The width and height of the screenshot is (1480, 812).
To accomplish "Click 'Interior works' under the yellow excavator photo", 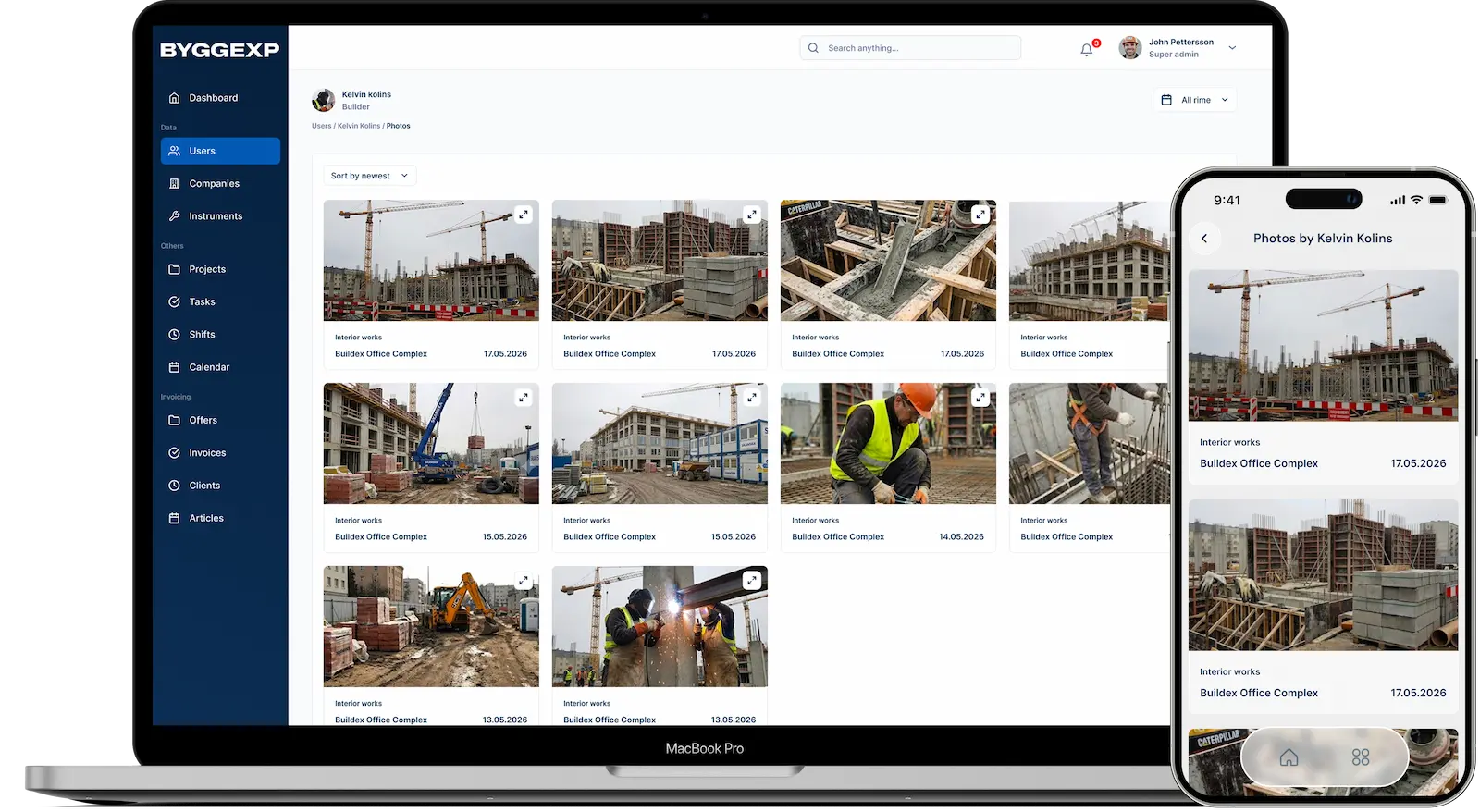I will [x=358, y=704].
